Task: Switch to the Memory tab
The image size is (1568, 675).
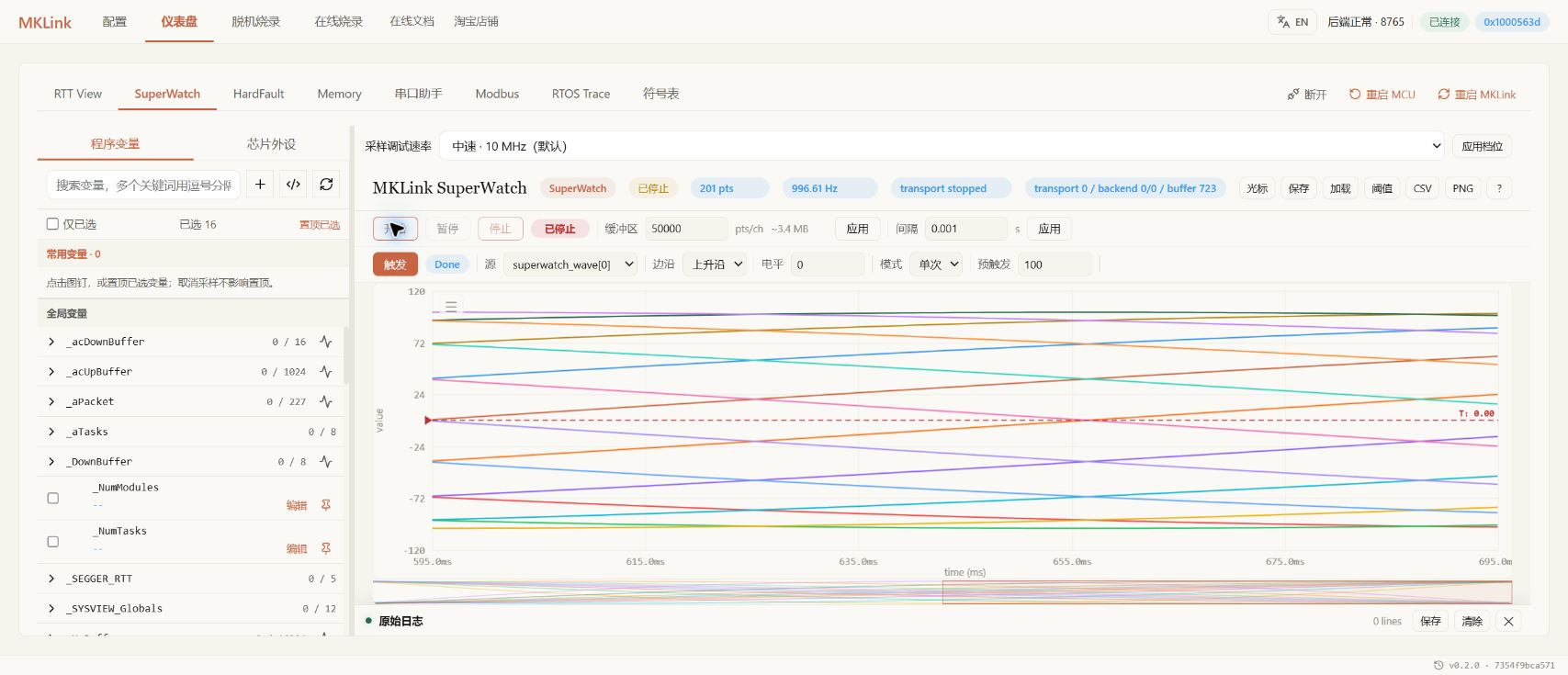Action: [x=339, y=94]
